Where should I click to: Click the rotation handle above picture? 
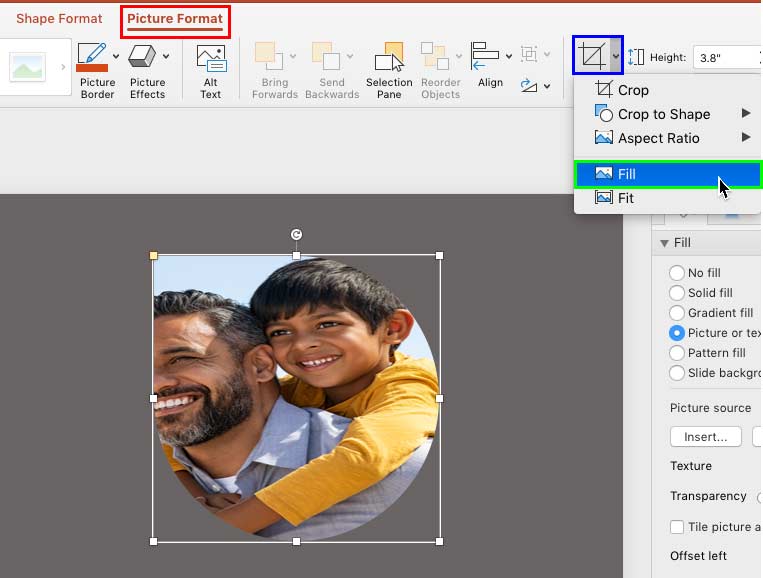[x=296, y=235]
